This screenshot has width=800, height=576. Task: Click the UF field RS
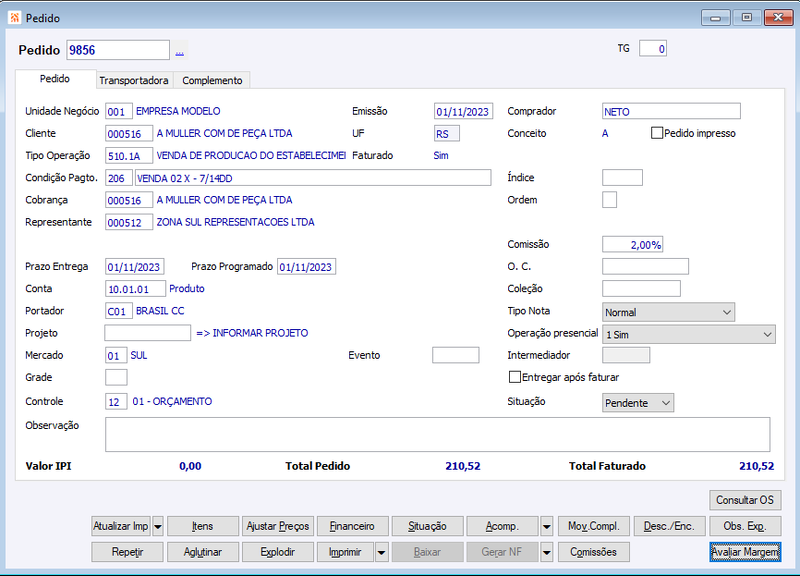(447, 134)
